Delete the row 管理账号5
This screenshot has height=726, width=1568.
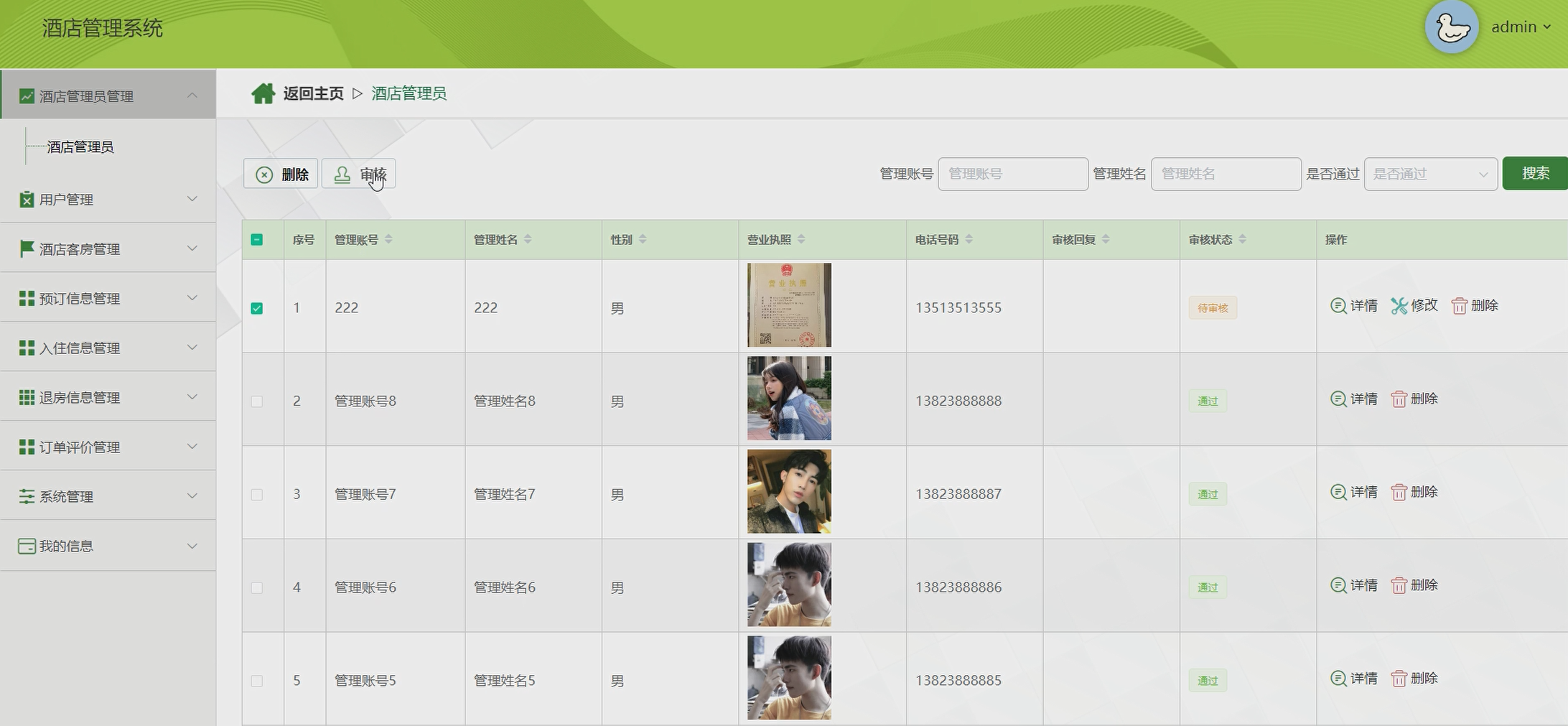[1414, 679]
